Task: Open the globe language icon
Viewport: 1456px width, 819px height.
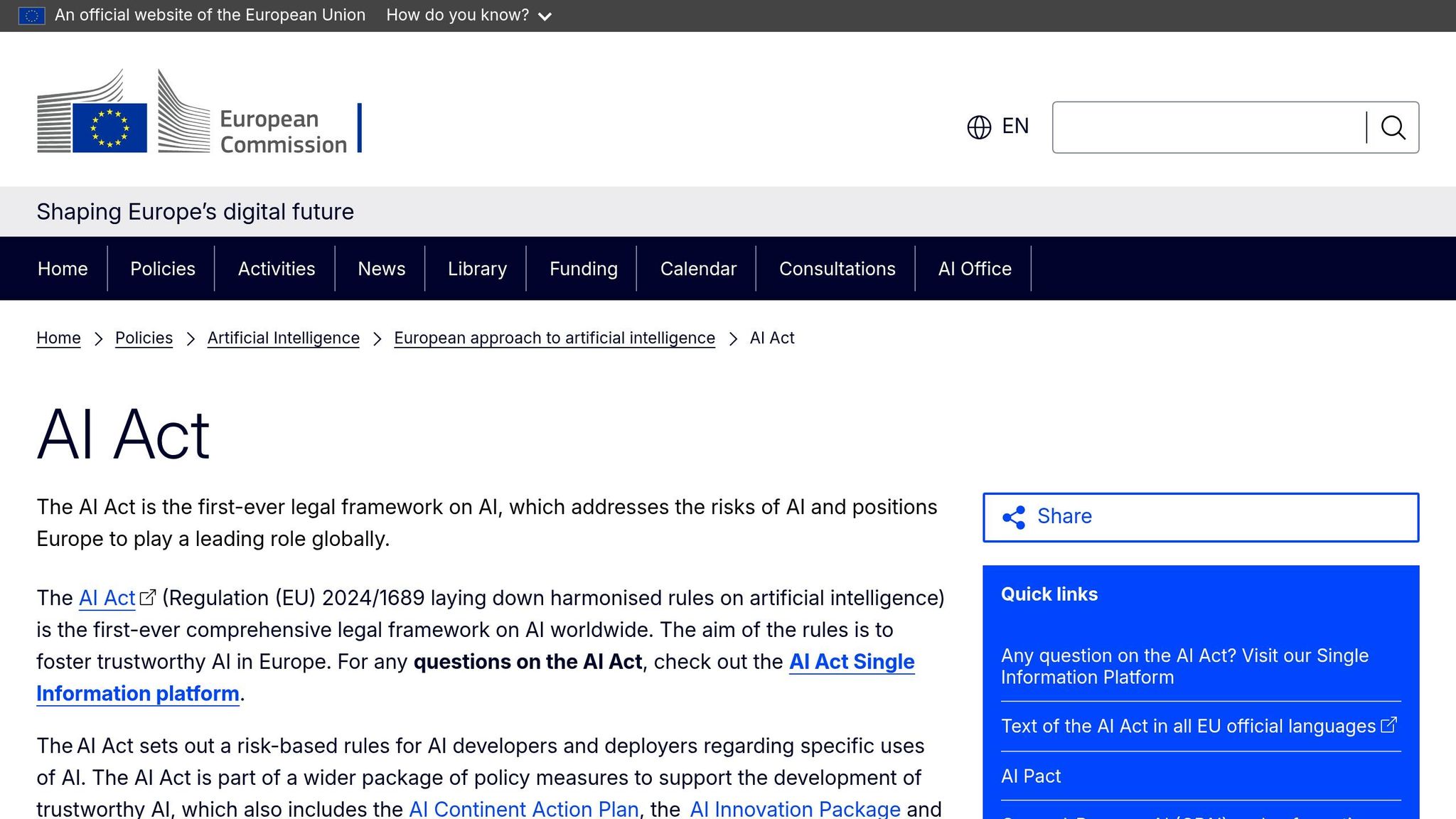Action: tap(978, 127)
